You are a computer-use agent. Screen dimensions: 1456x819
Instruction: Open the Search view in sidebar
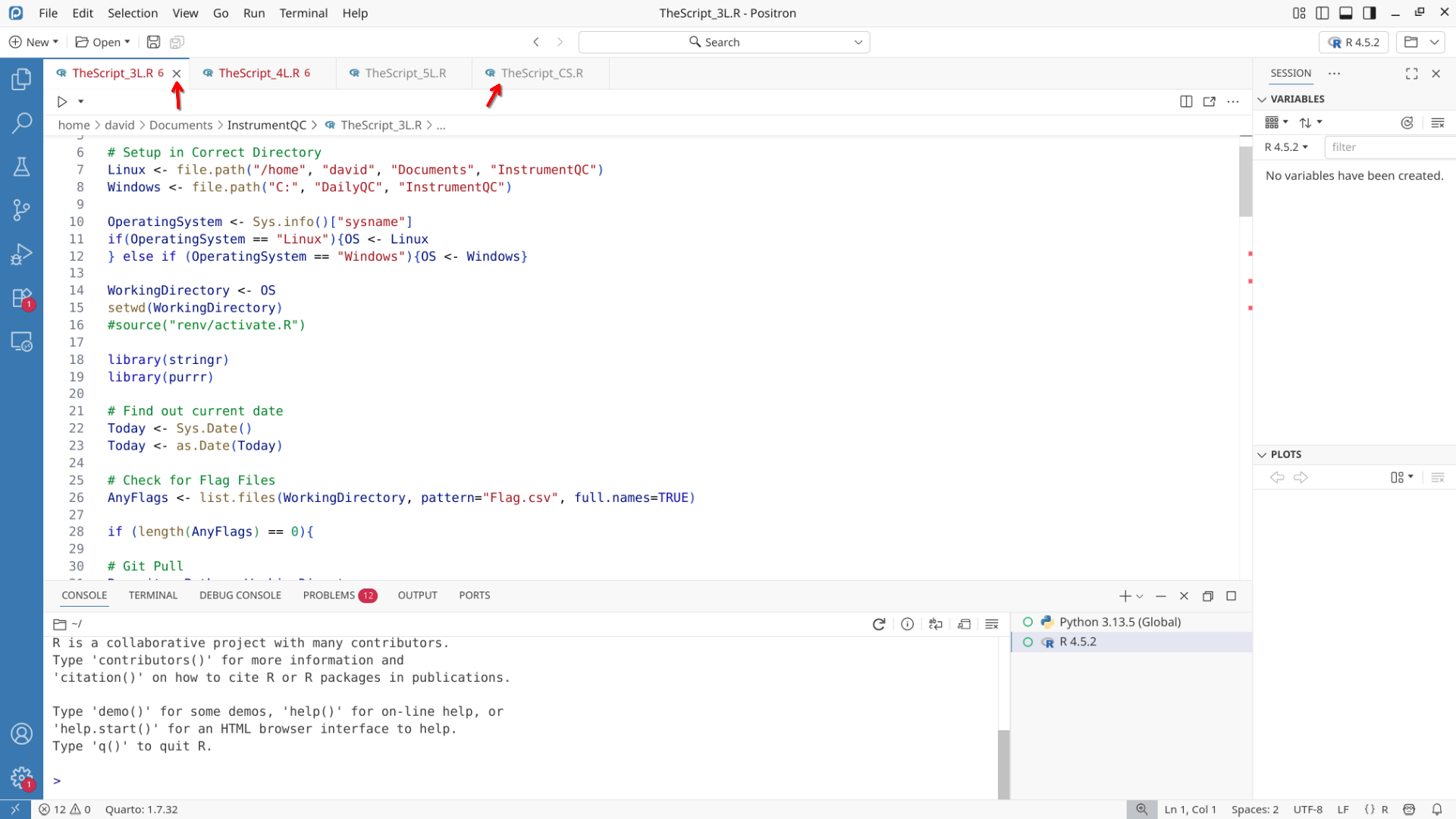pyautogui.click(x=21, y=123)
